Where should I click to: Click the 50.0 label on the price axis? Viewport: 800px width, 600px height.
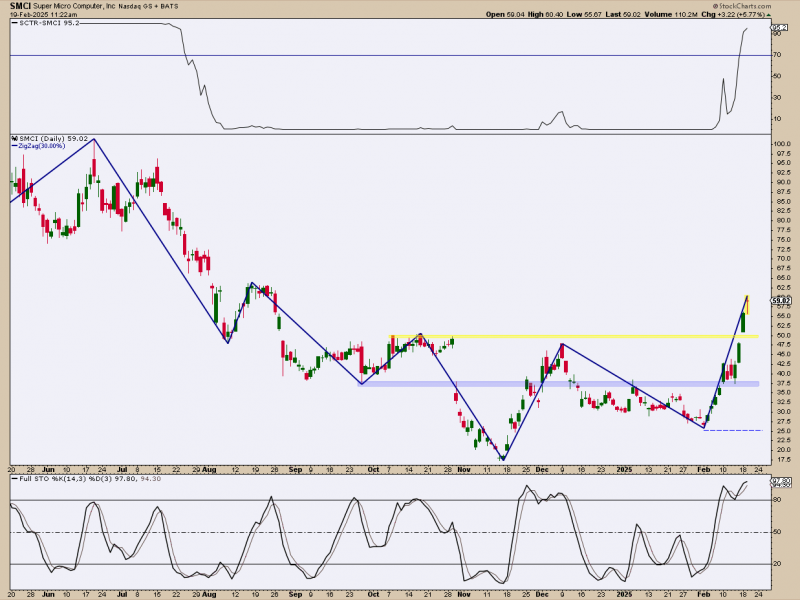782,335
